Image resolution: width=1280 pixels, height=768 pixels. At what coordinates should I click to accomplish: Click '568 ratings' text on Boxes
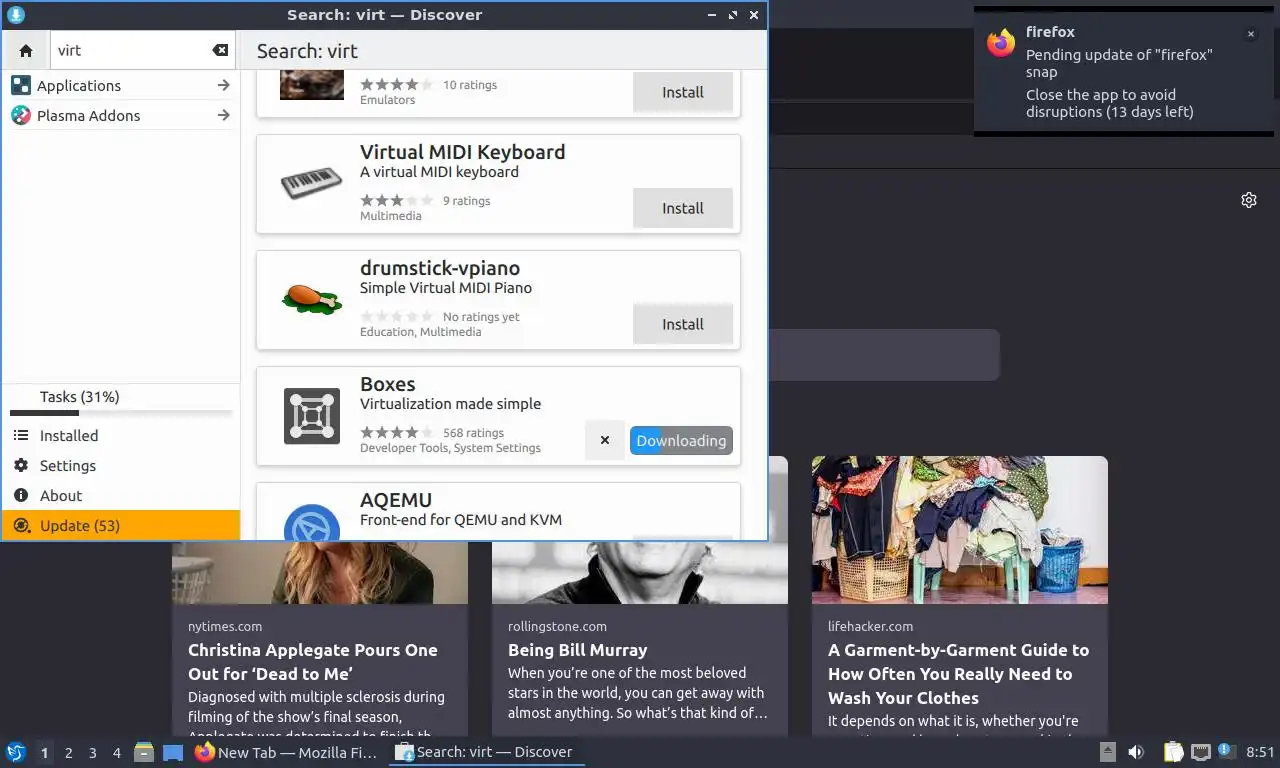pos(473,433)
